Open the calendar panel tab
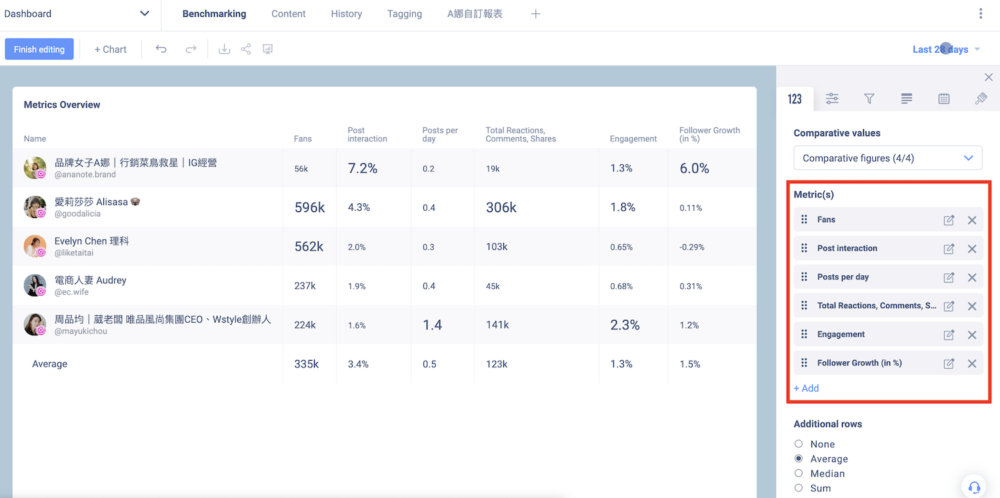Viewport: 1000px width, 498px height. click(x=944, y=98)
